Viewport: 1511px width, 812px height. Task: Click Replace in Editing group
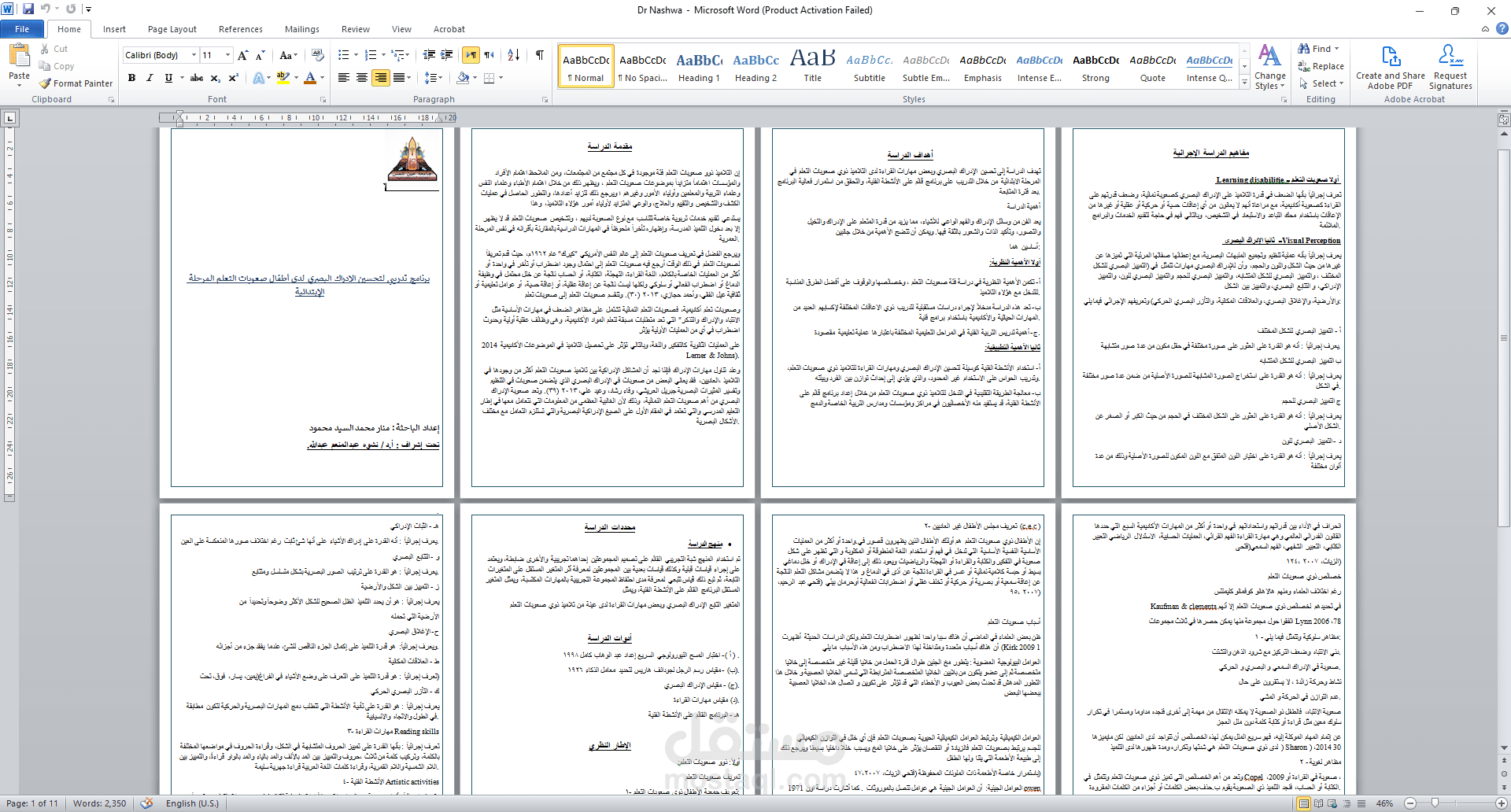[1321, 67]
